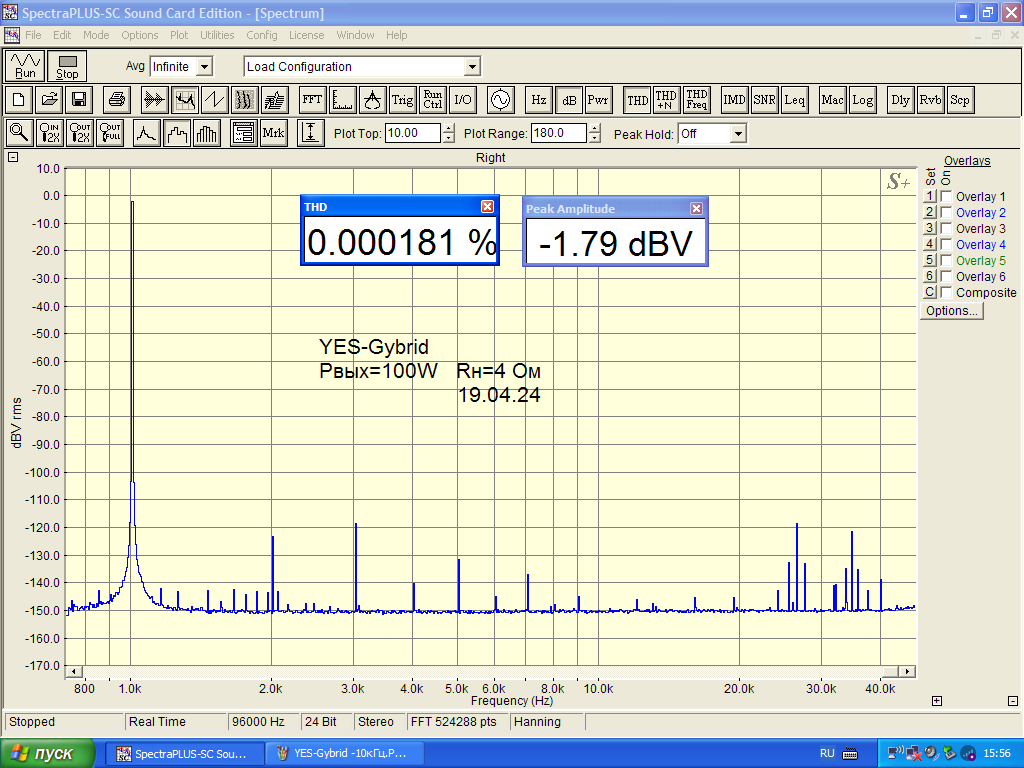
Task: Open the I/O settings button
Action: 462,100
